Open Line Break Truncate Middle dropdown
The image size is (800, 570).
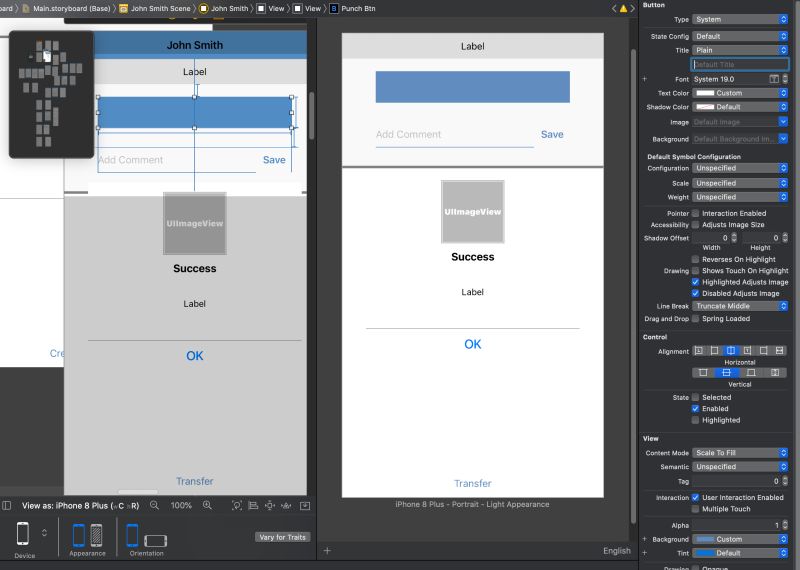pos(740,306)
